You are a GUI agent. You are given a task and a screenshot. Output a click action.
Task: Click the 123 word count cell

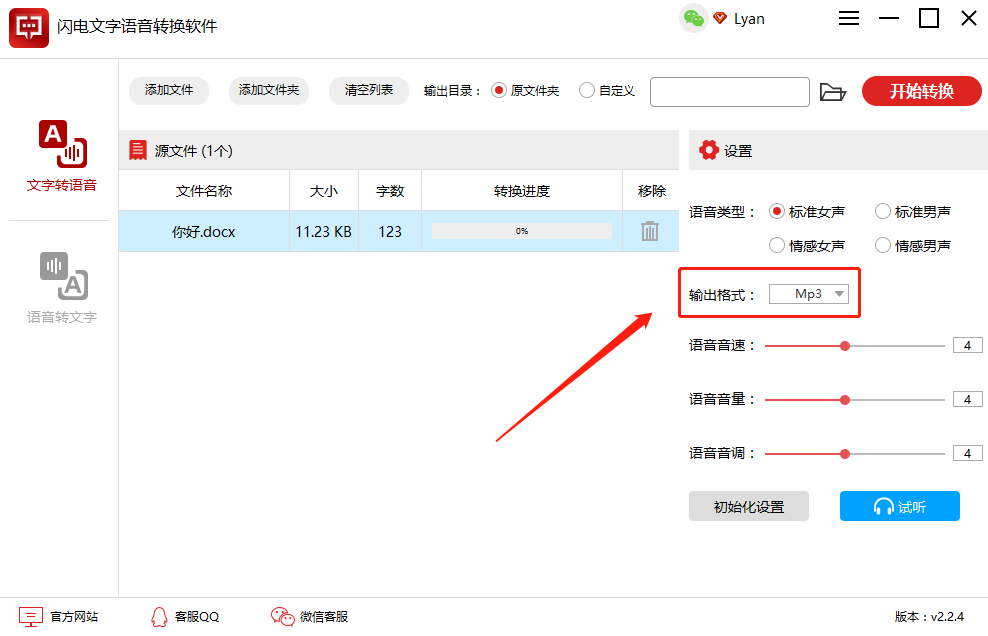point(389,231)
